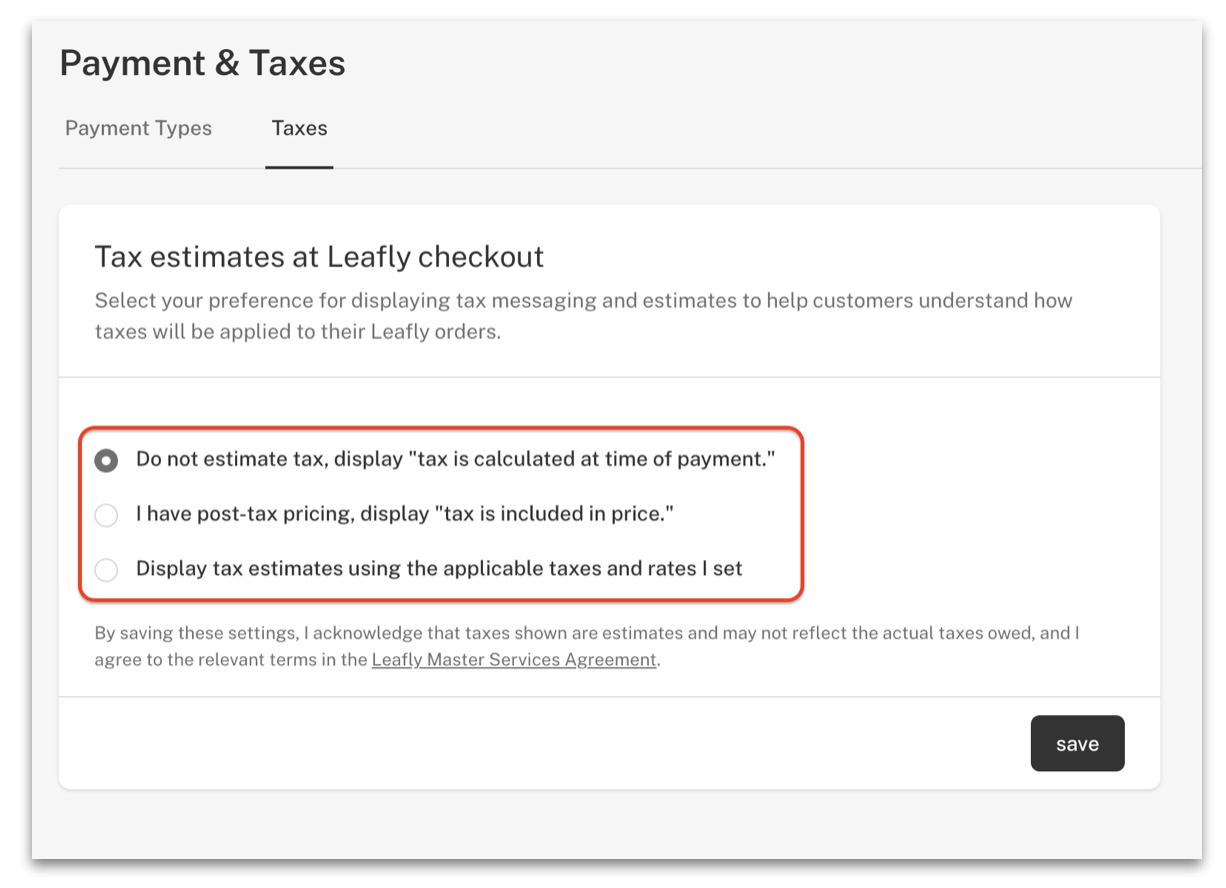Click the underline indicator beneath the Taxes tab
The height and width of the screenshot is (888, 1226).
(299, 167)
